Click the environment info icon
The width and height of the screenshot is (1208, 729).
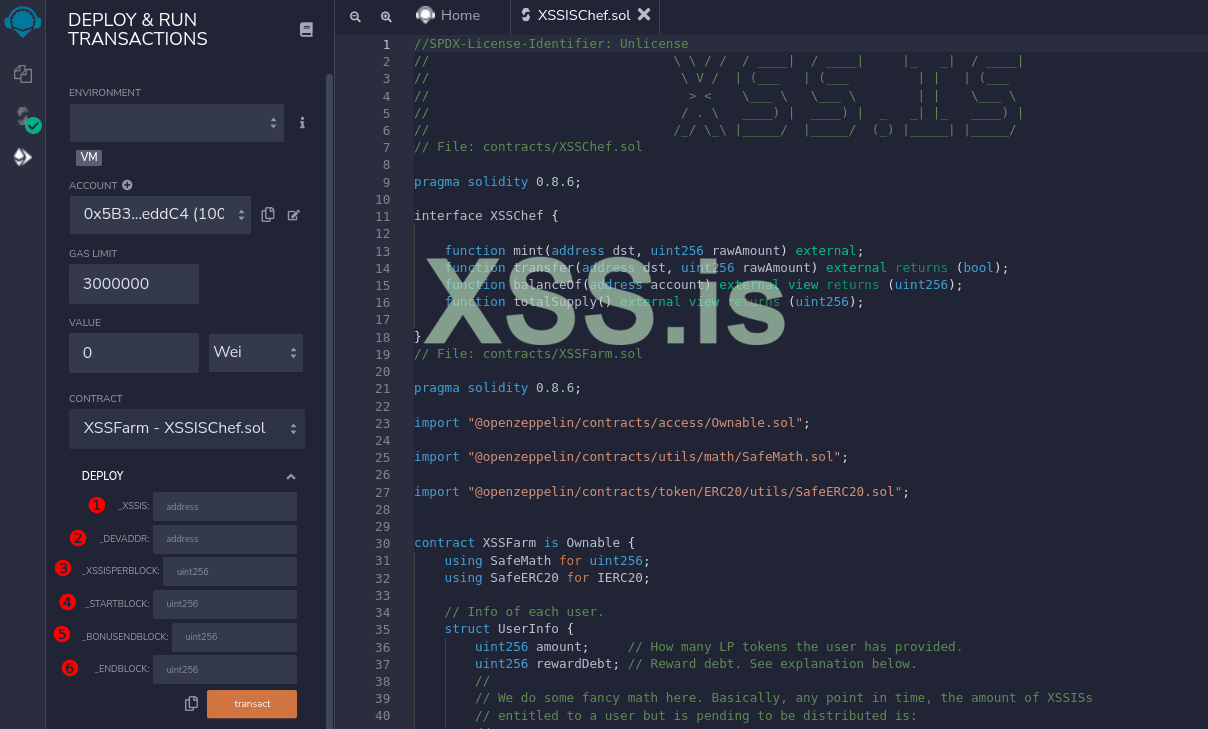click(302, 122)
